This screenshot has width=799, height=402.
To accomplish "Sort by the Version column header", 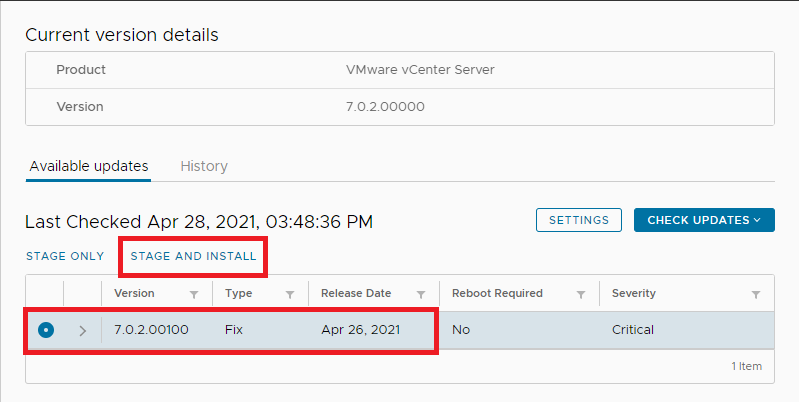I will coord(134,294).
